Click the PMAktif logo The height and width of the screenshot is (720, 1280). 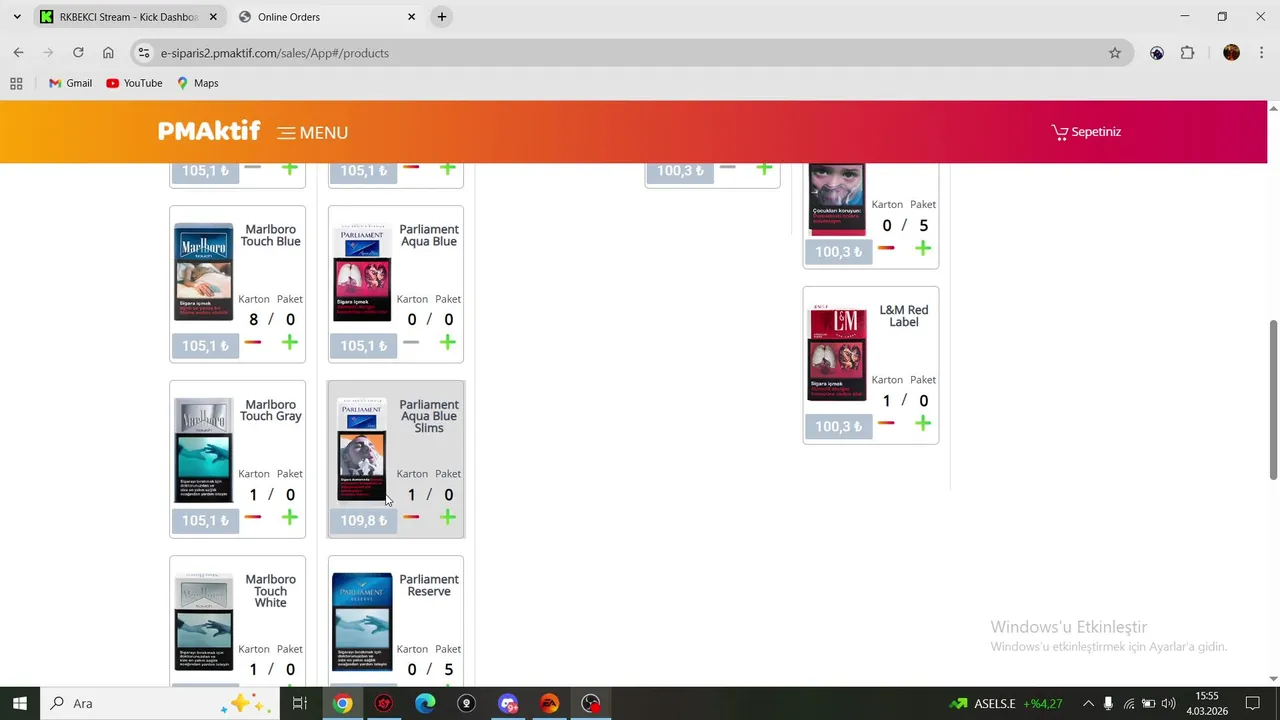tap(209, 131)
